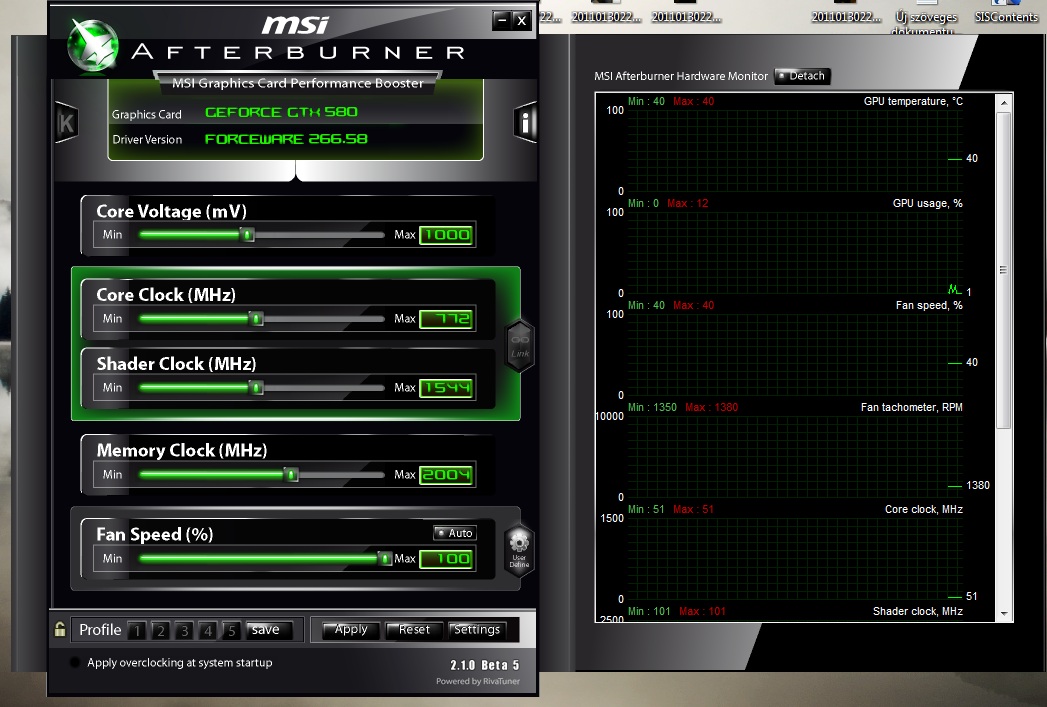Reset clocks with the Reset button
The height and width of the screenshot is (707, 1047).
pos(414,630)
